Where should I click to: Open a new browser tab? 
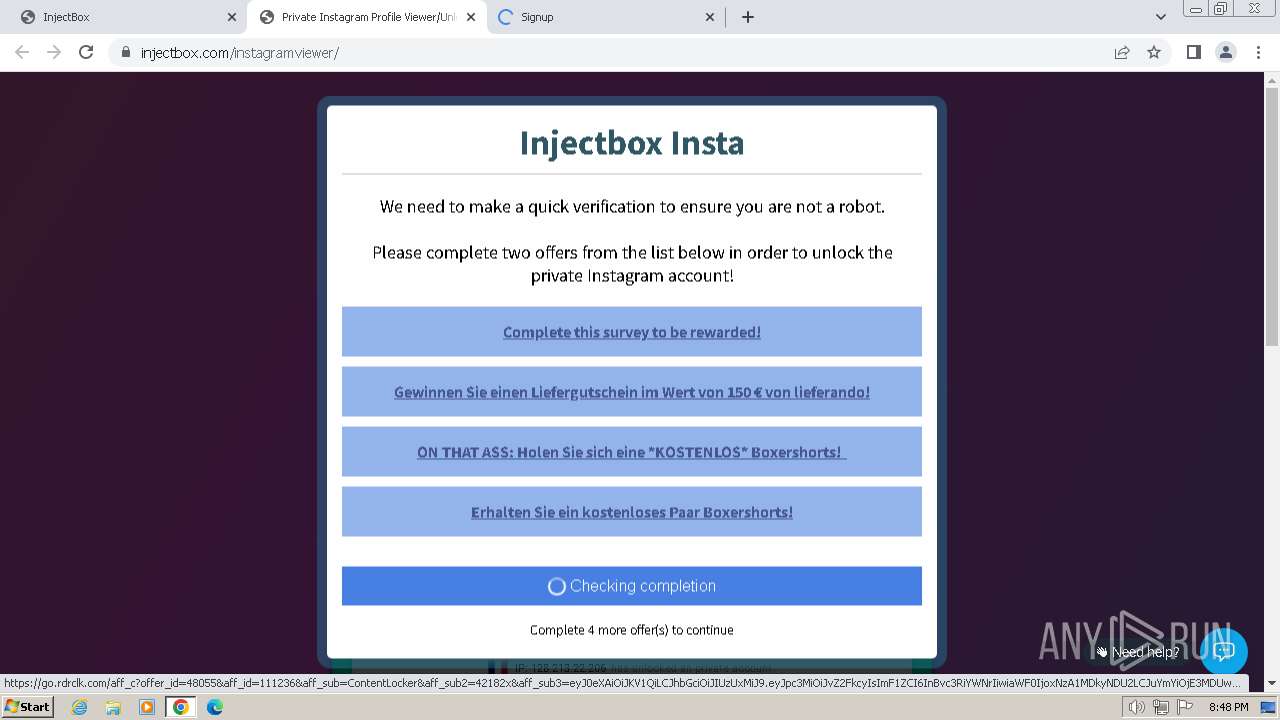748,17
